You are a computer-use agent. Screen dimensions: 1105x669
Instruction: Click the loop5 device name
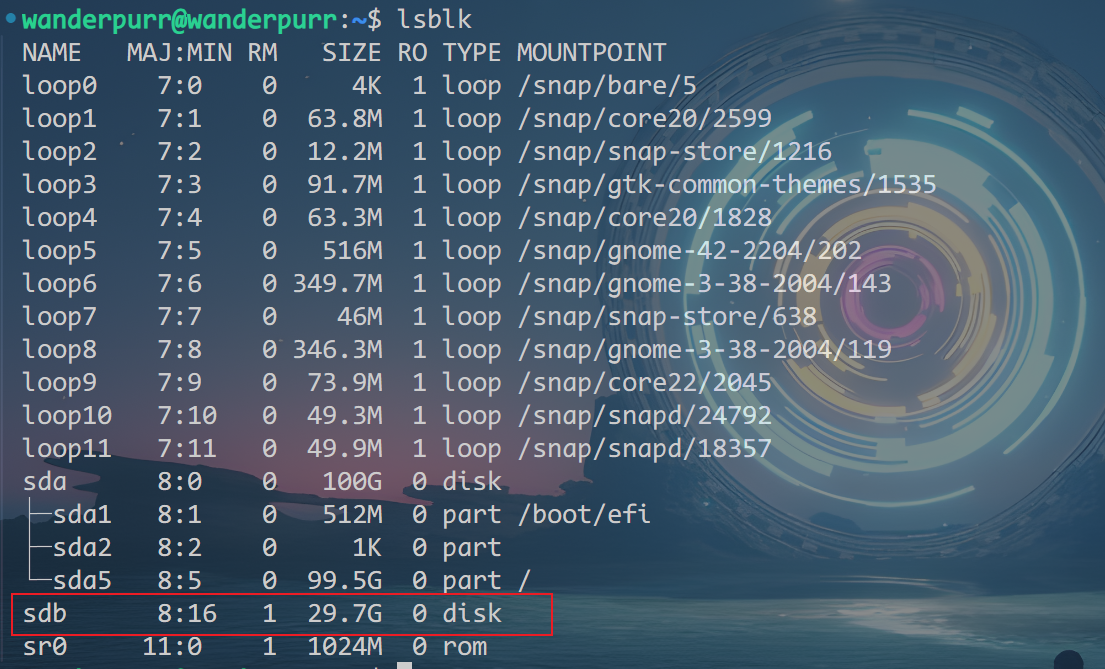point(60,251)
